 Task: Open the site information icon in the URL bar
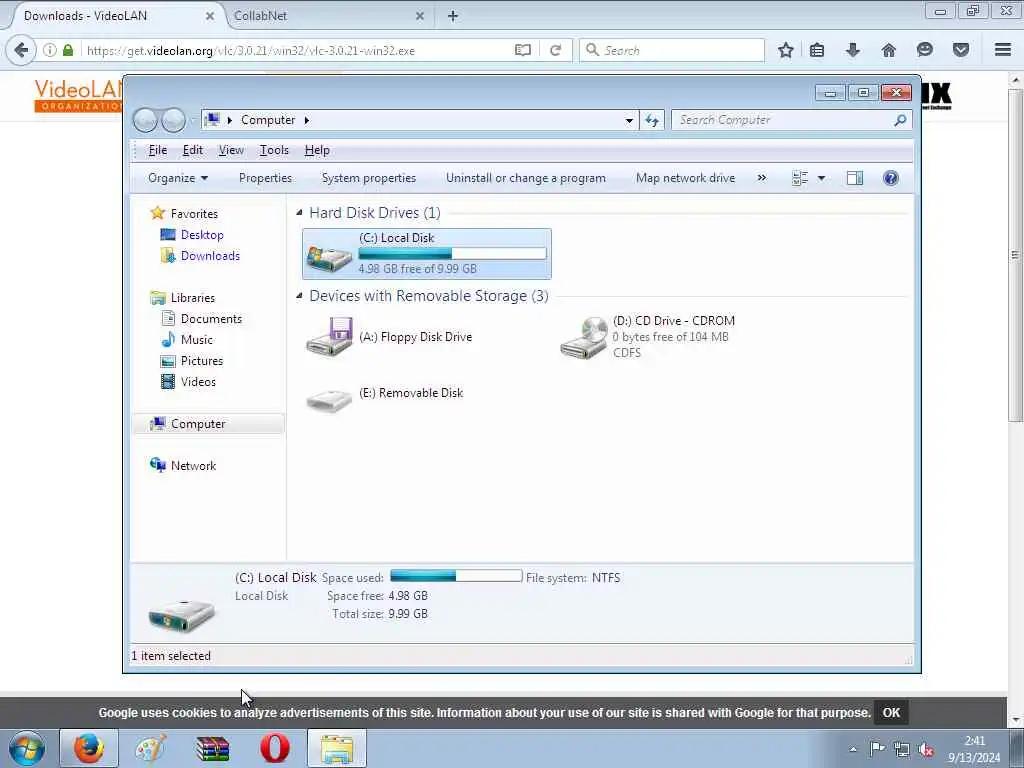click(x=50, y=50)
